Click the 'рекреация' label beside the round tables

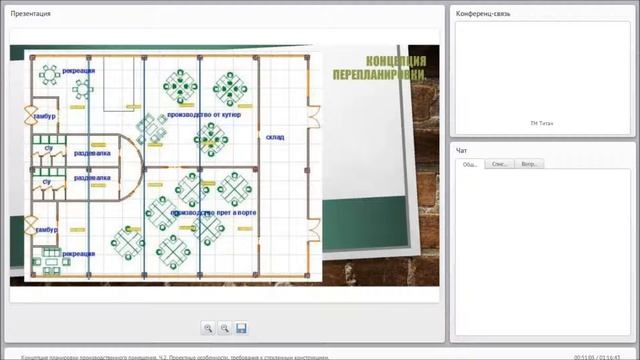[x=79, y=71]
